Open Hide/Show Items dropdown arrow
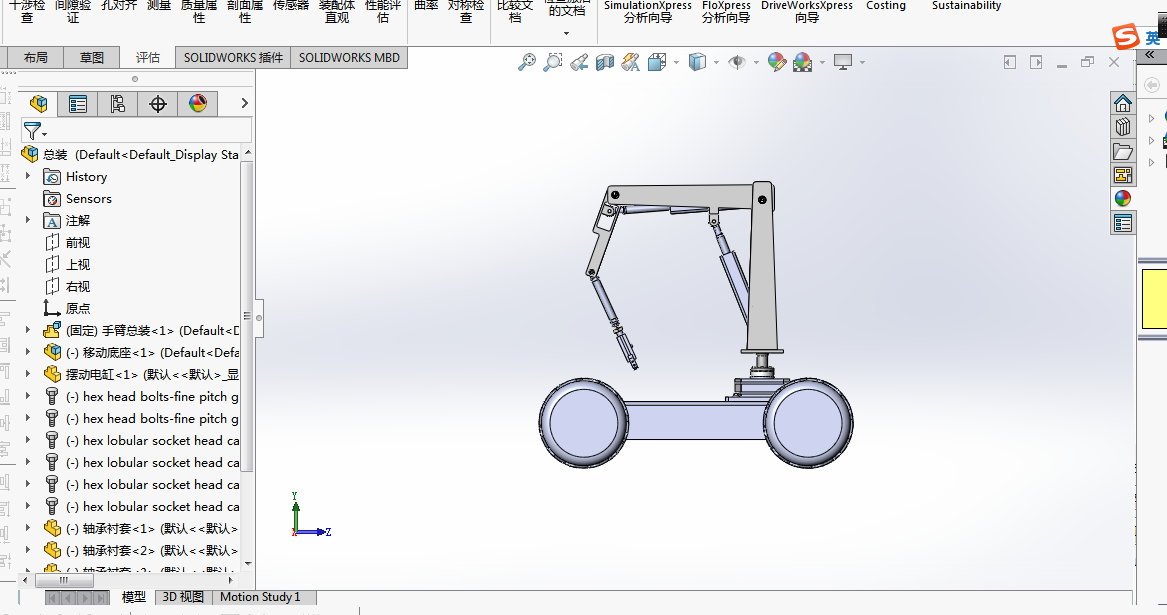1167x615 pixels. coord(756,63)
